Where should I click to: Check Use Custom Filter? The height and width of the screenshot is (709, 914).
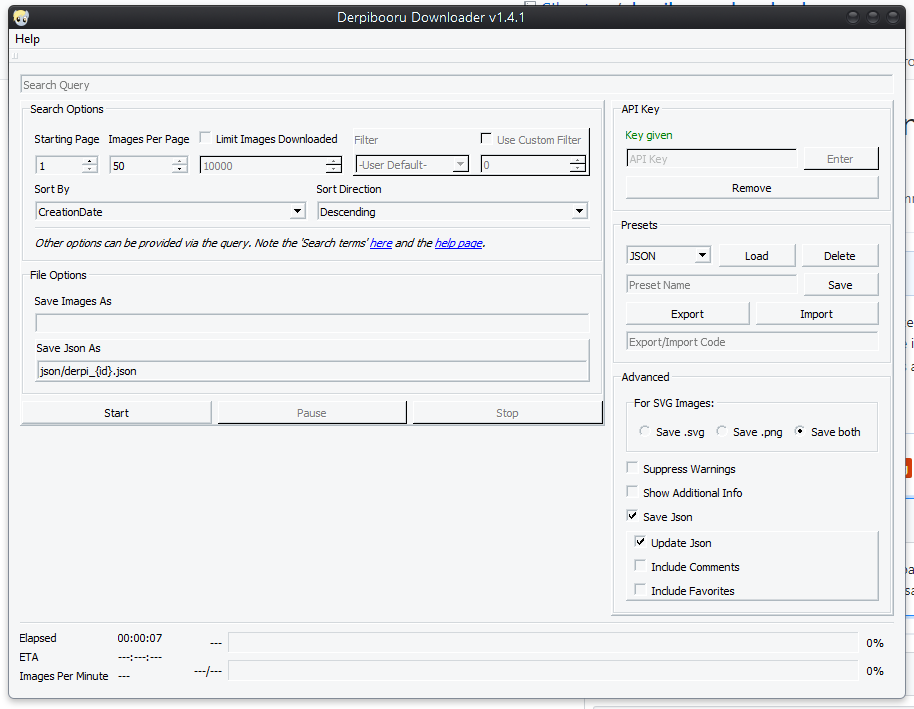pos(486,137)
